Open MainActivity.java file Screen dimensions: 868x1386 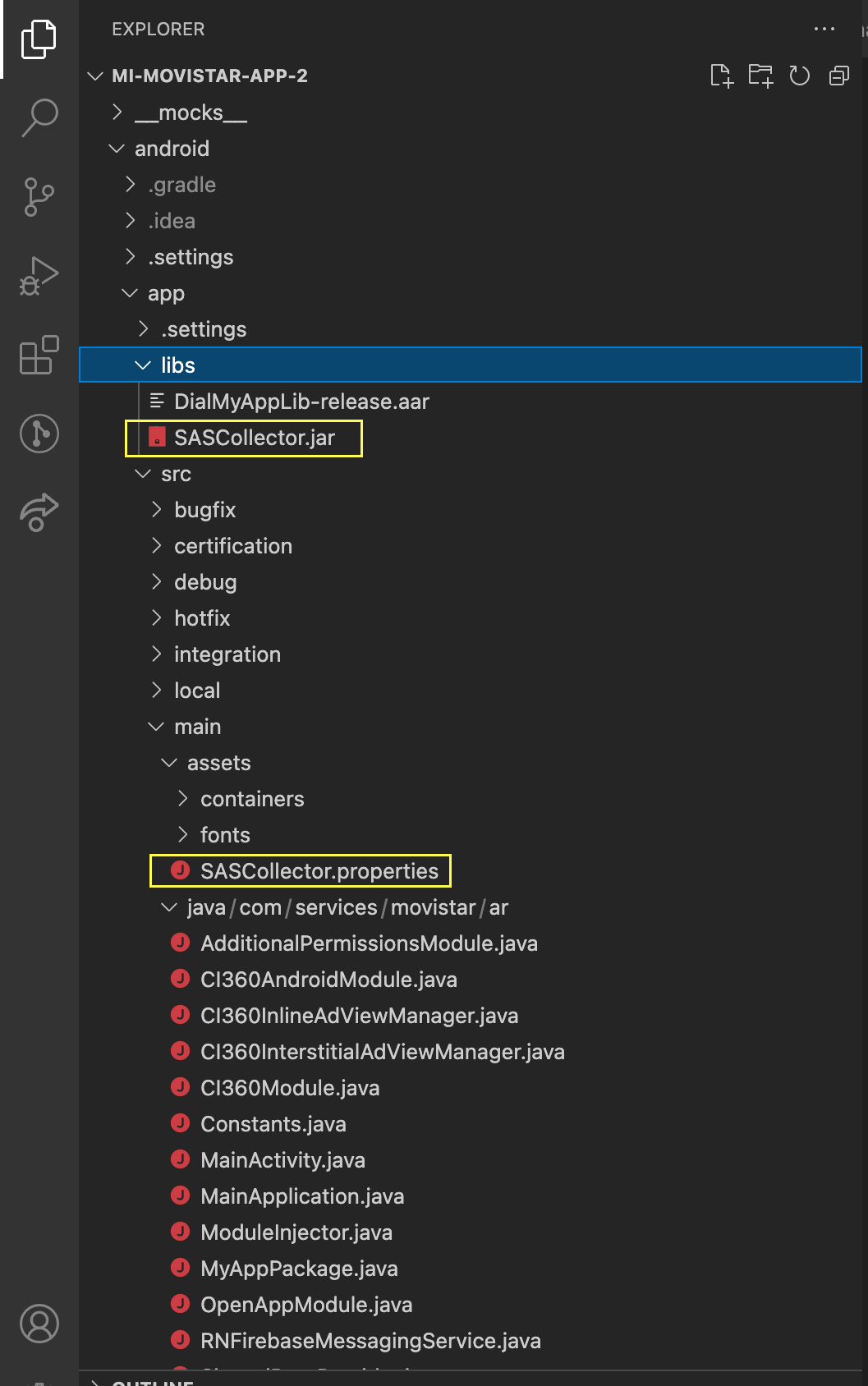(282, 1160)
